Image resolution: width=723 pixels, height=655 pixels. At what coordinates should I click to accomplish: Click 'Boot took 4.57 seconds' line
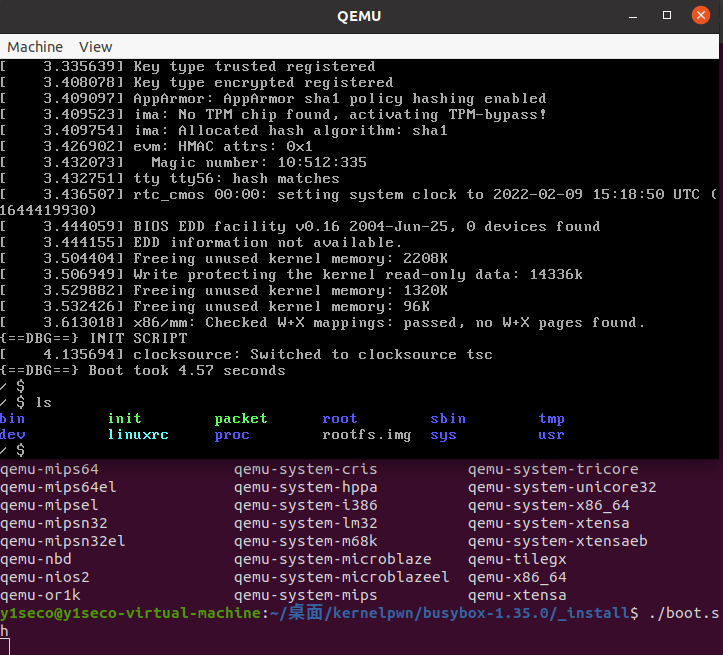[x=143, y=371]
